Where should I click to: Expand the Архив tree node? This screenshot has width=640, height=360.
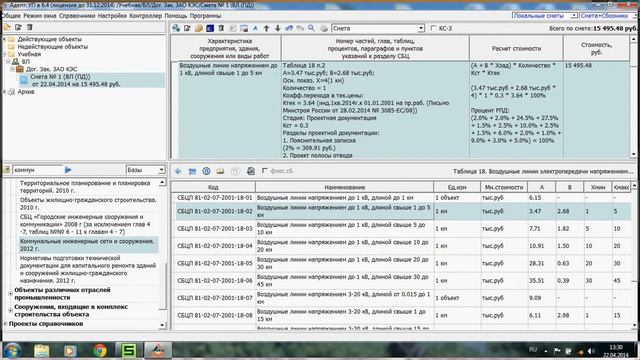(4, 92)
